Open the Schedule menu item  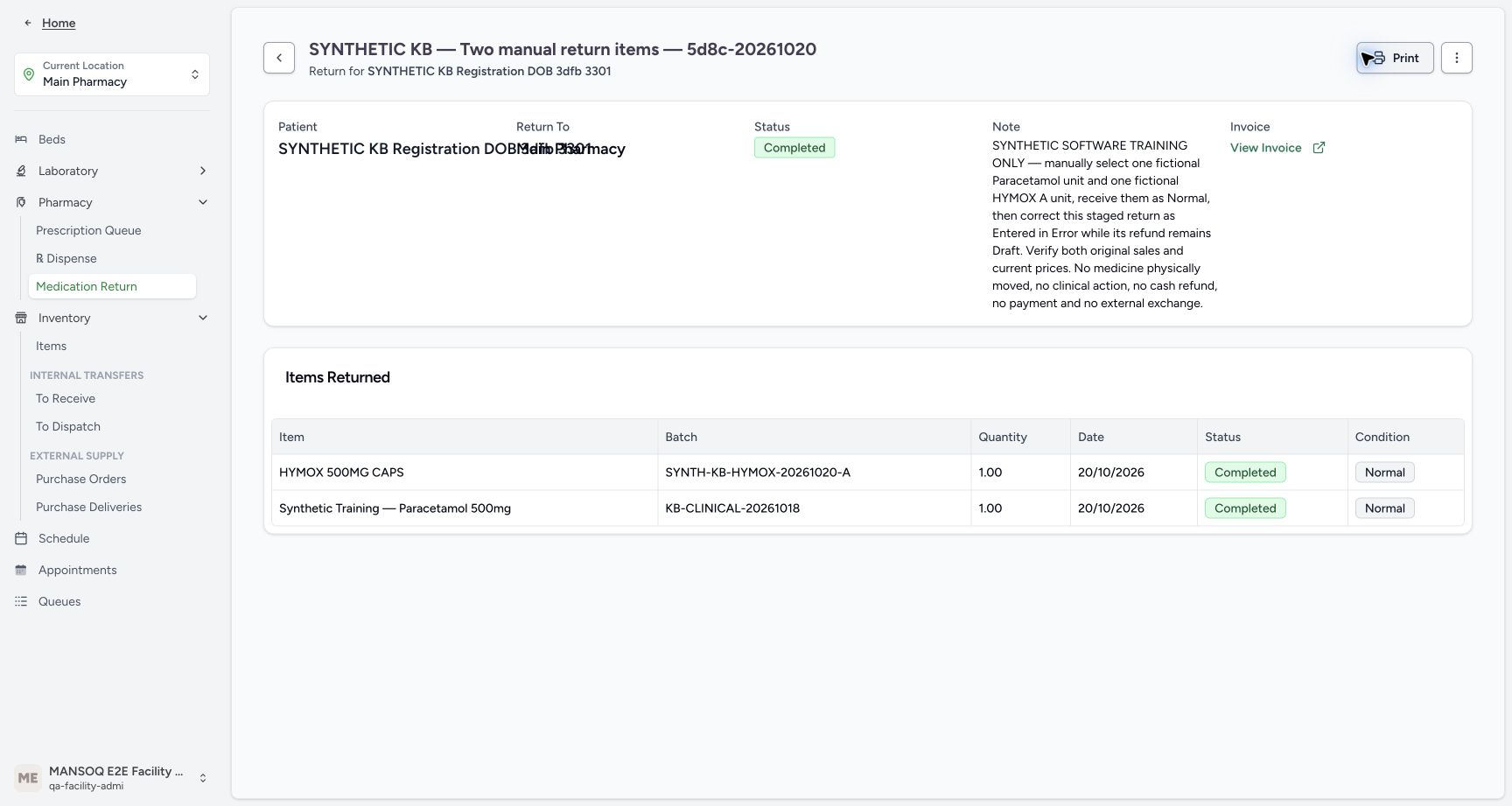(x=64, y=538)
